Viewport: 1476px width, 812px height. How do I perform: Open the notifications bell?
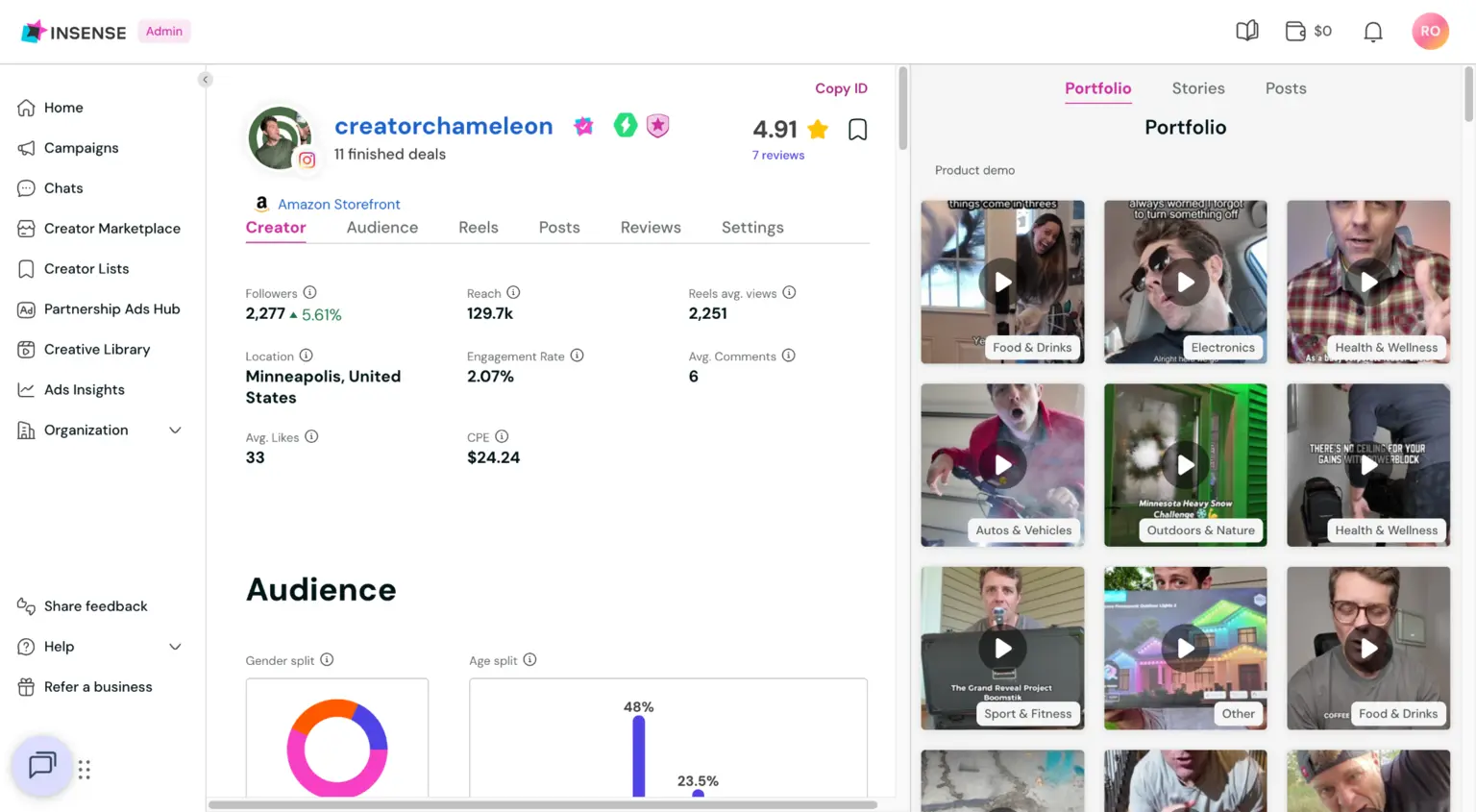[x=1372, y=32]
